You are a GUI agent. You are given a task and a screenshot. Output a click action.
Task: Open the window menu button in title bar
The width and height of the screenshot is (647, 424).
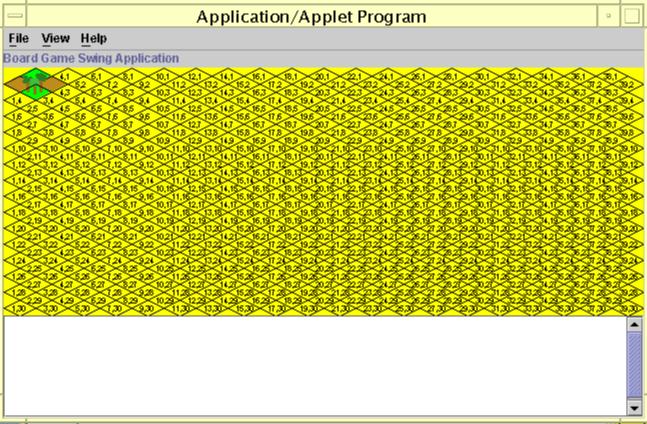click(x=16, y=16)
